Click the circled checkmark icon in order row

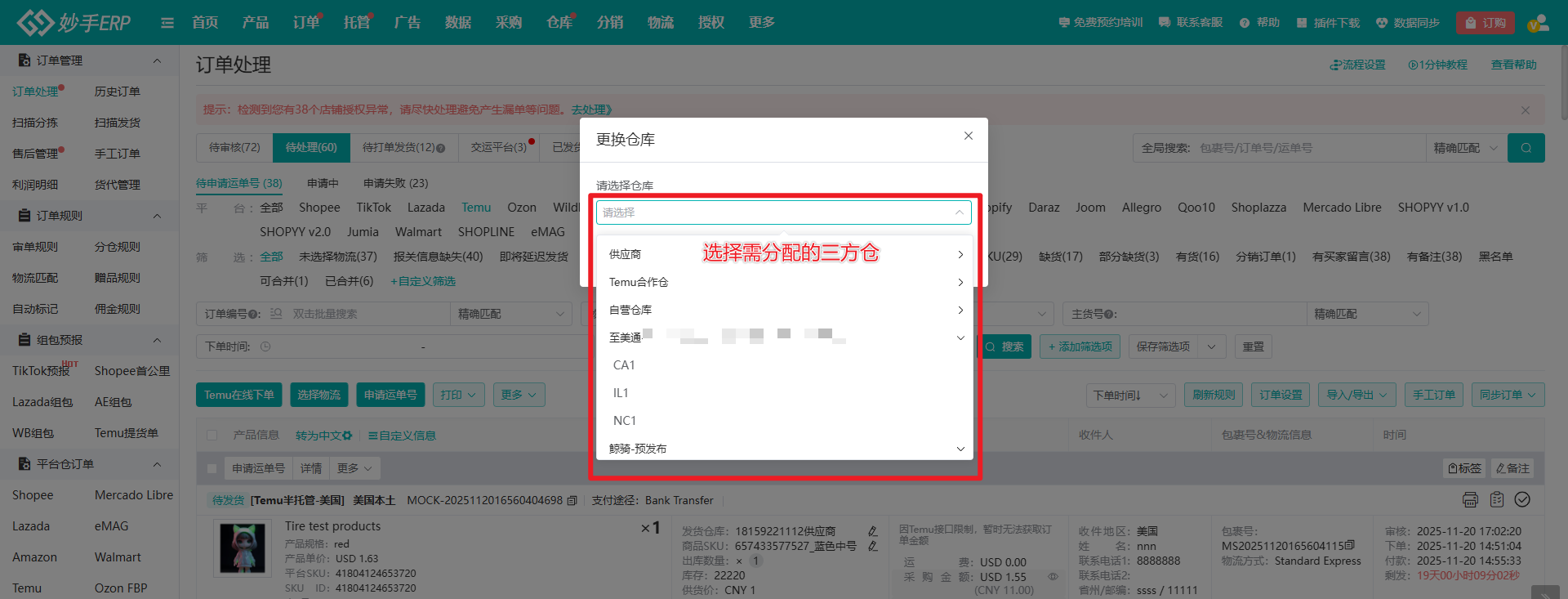[x=1522, y=499]
